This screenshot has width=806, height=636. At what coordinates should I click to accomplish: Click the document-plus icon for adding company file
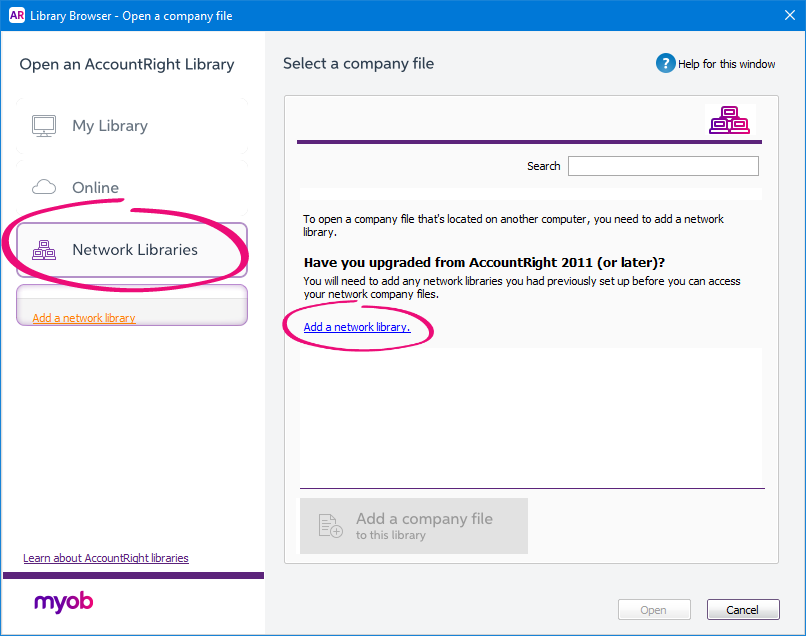330,526
